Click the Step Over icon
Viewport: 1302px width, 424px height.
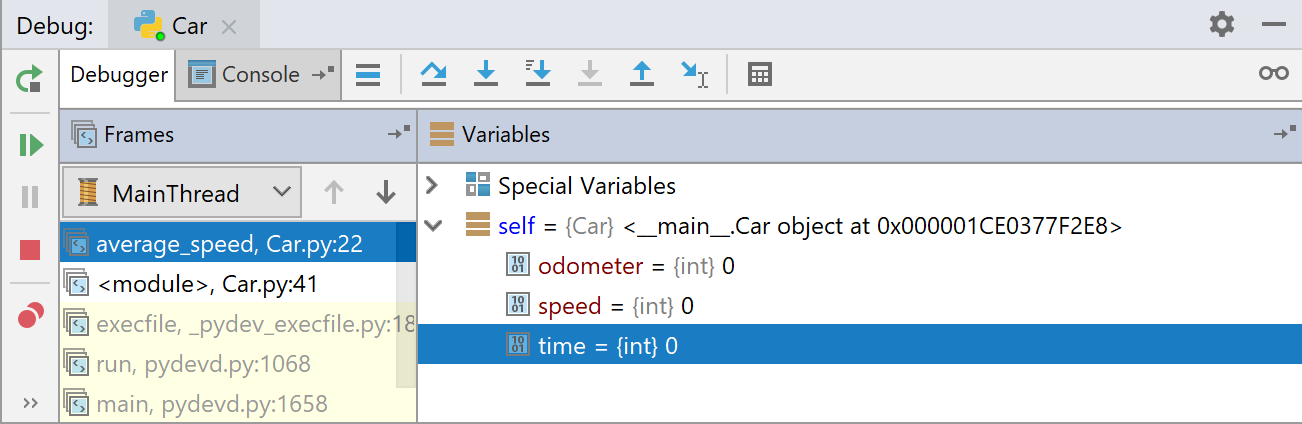(433, 73)
